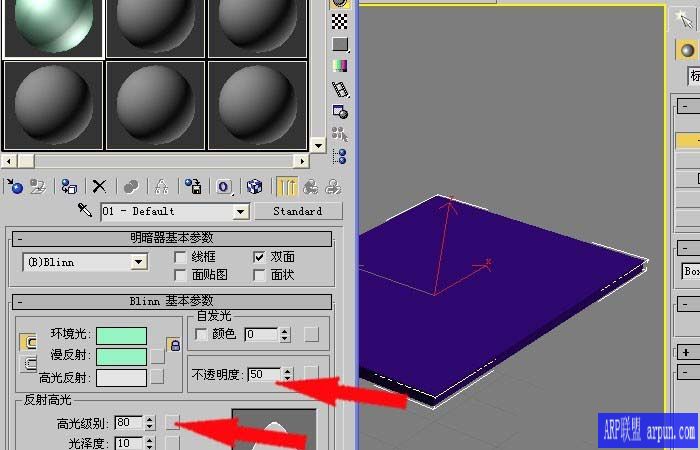Click sample slots horizontal scrollbar left arrow
The height and width of the screenshot is (450, 700).
[9, 161]
